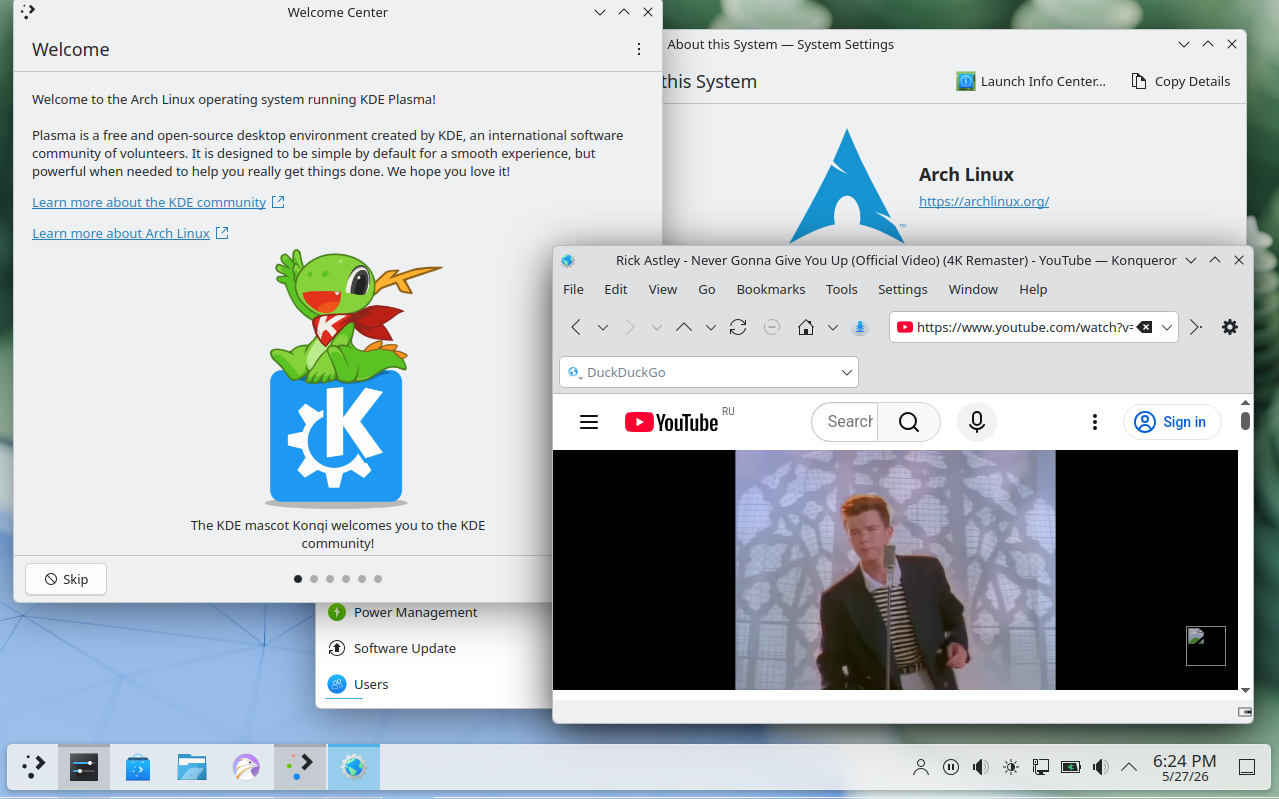
Task: Go up one level in Konqueror
Action: click(x=684, y=327)
